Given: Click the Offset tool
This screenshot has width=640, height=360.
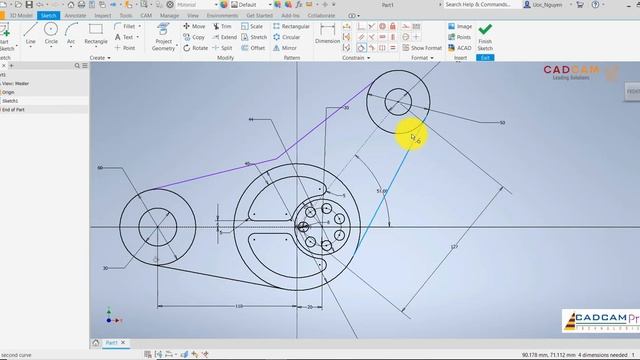Looking at the screenshot, I should point(253,48).
